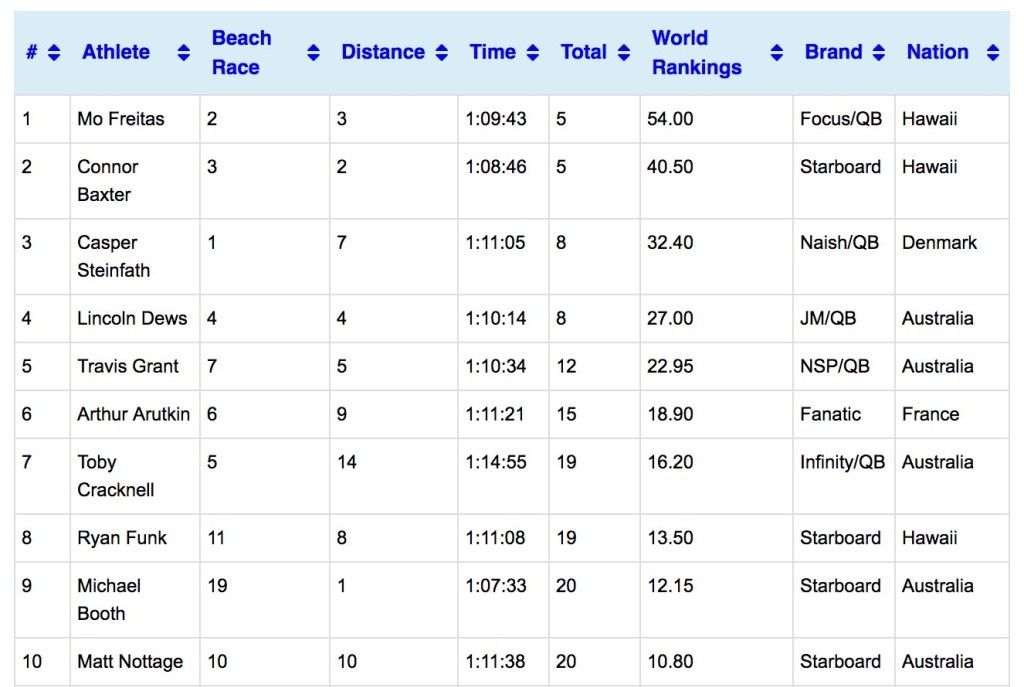The width and height of the screenshot is (1024, 687).
Task: Select Casper Steinfath's Denmark nation cell
Action: point(939,243)
